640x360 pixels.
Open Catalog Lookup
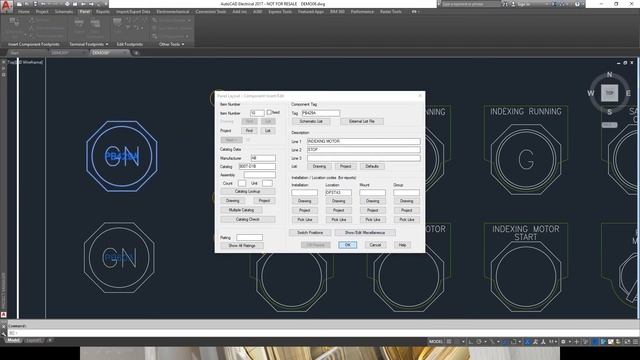pos(247,191)
